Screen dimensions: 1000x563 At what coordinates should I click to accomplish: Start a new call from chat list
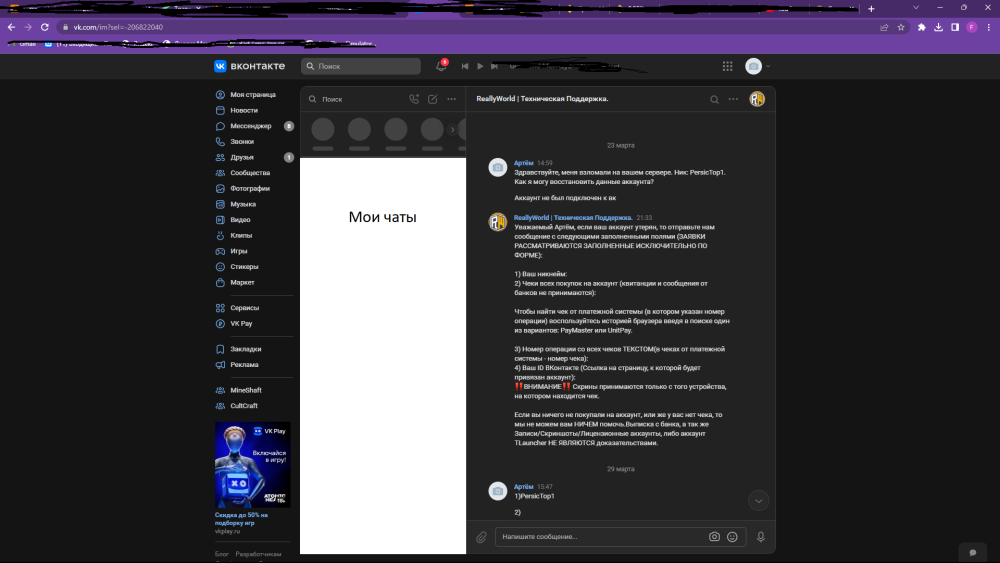tap(414, 99)
